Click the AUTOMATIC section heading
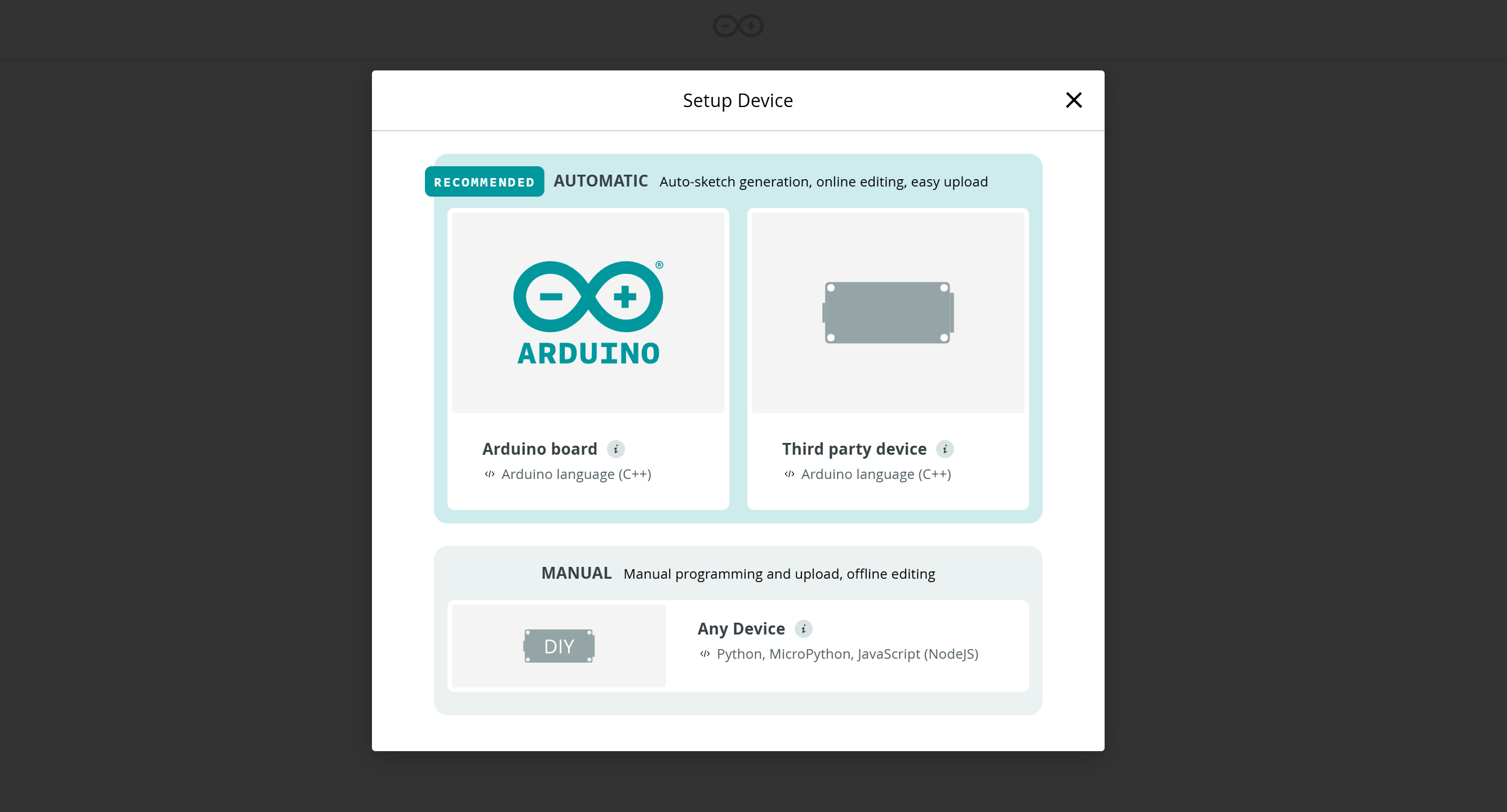 pyautogui.click(x=600, y=181)
